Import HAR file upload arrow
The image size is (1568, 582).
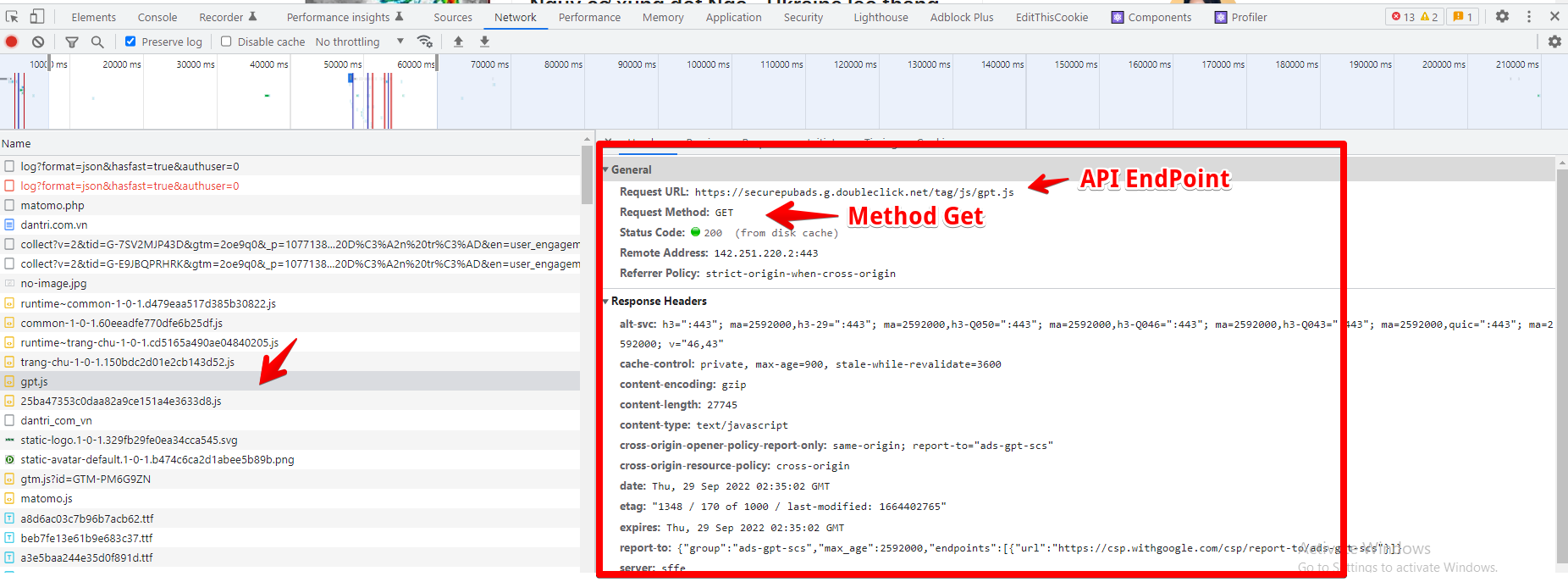(458, 42)
